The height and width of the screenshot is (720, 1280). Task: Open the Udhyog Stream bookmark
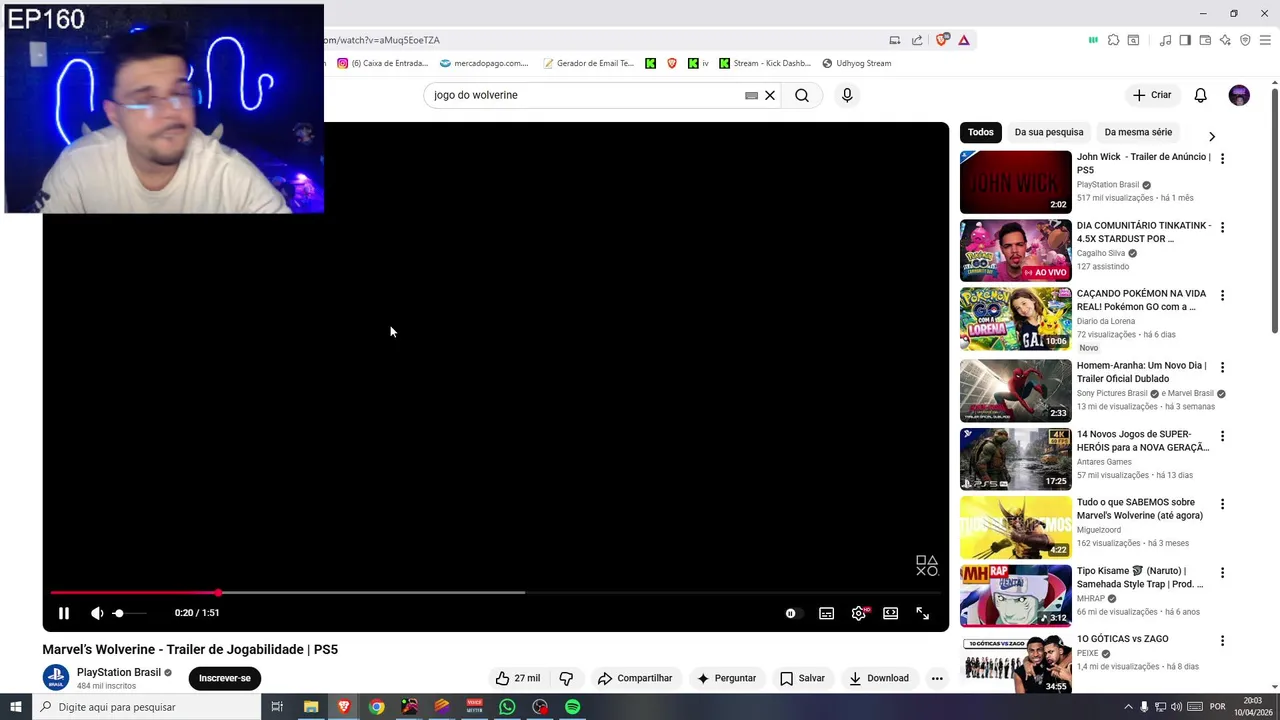click(856, 63)
